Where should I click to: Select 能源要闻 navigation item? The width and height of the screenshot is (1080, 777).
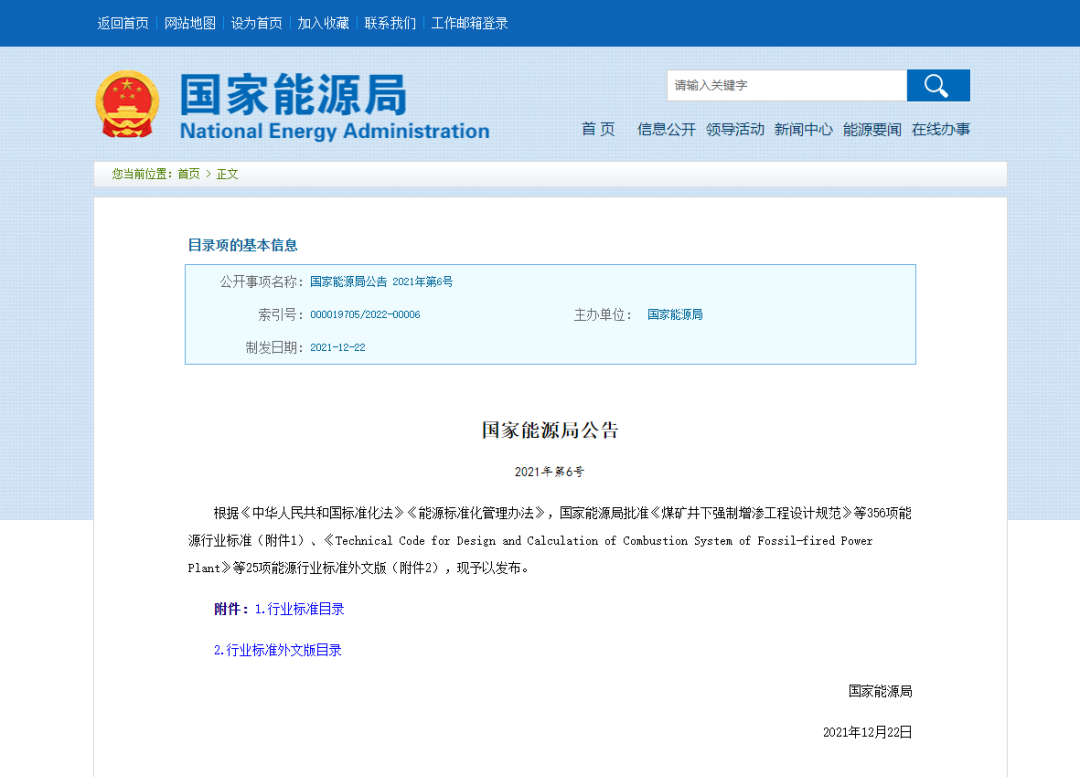pyautogui.click(x=872, y=129)
